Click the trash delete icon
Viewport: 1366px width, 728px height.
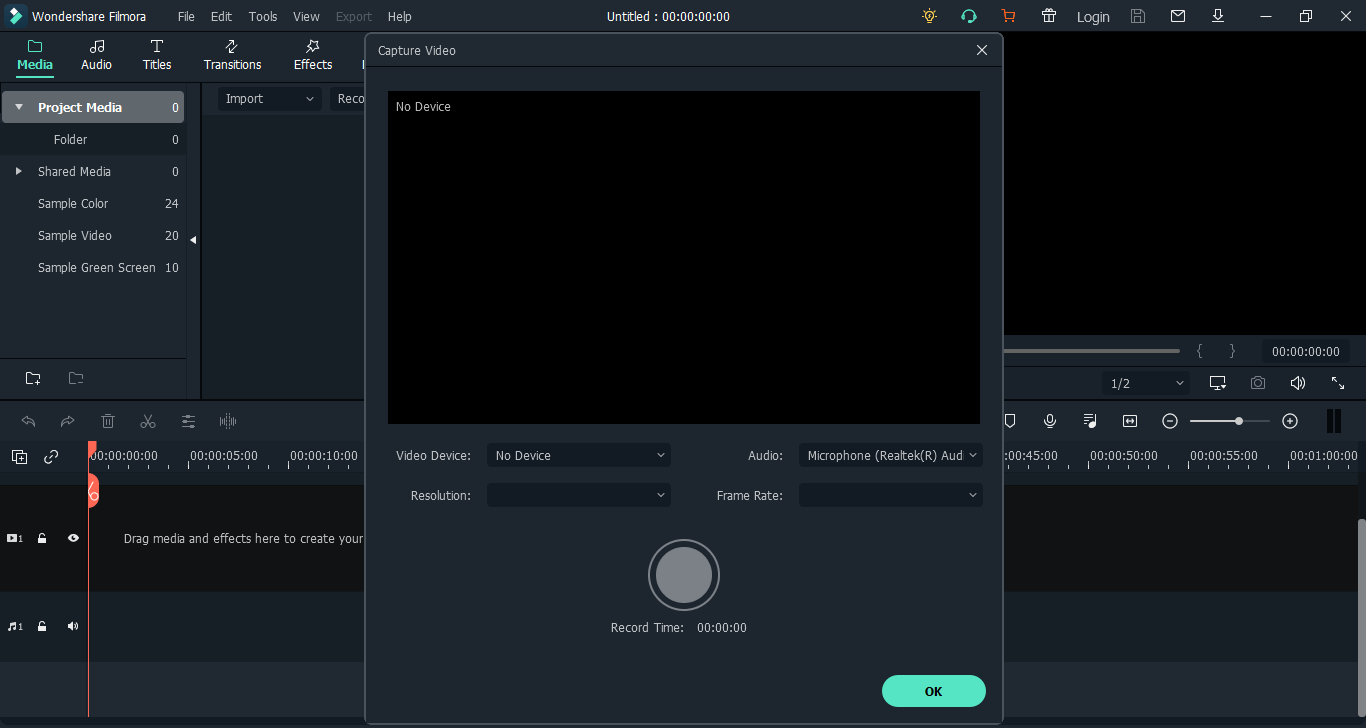pyautogui.click(x=108, y=421)
